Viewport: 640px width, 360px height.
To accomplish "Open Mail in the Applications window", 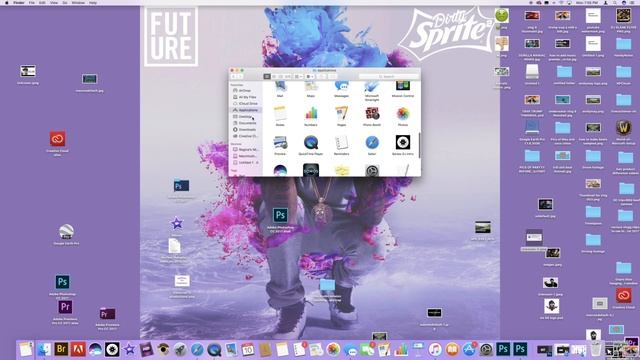I will click(280, 87).
